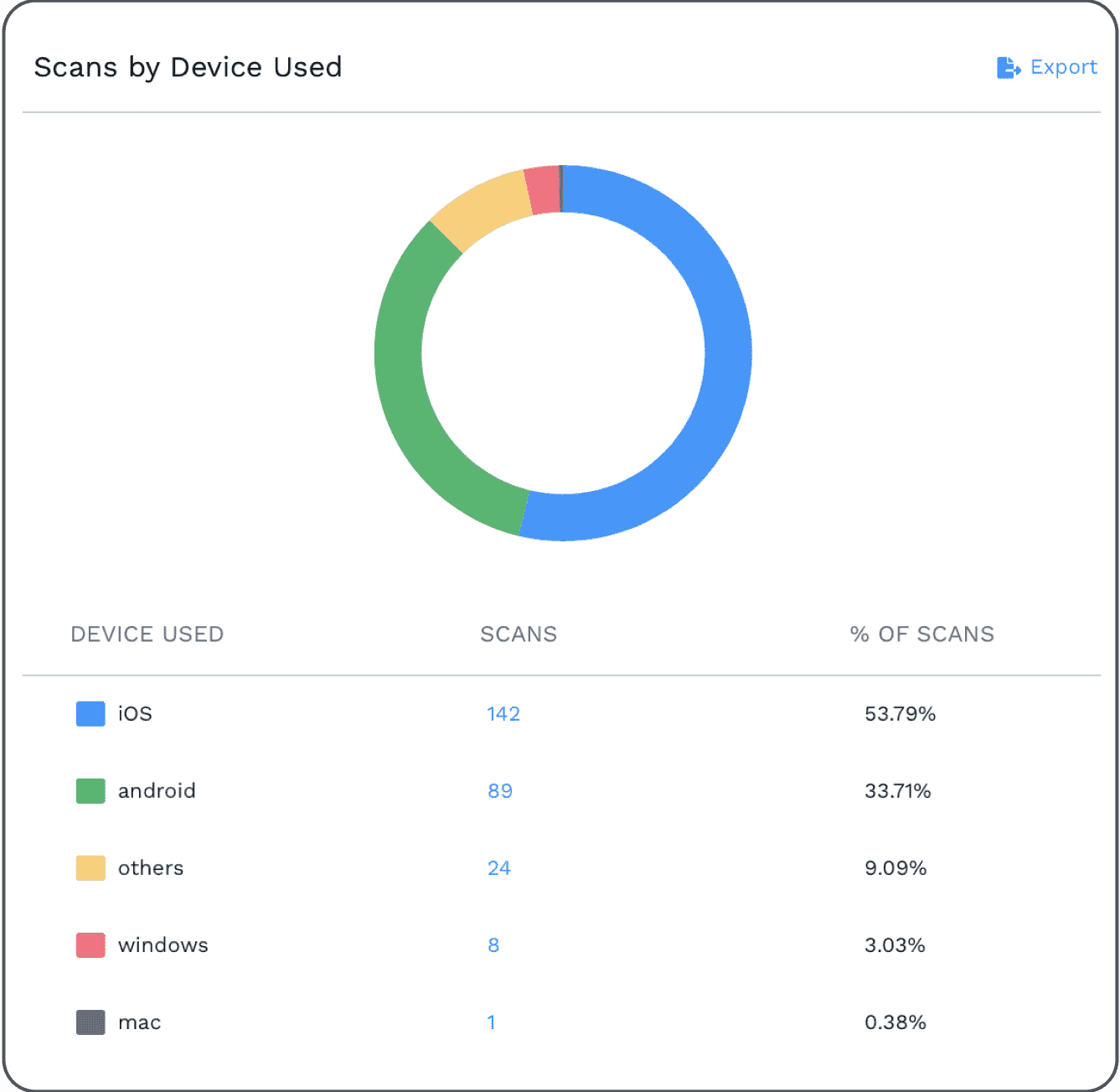Open the Export link text
The width and height of the screenshot is (1120, 1092).
[x=1064, y=67]
